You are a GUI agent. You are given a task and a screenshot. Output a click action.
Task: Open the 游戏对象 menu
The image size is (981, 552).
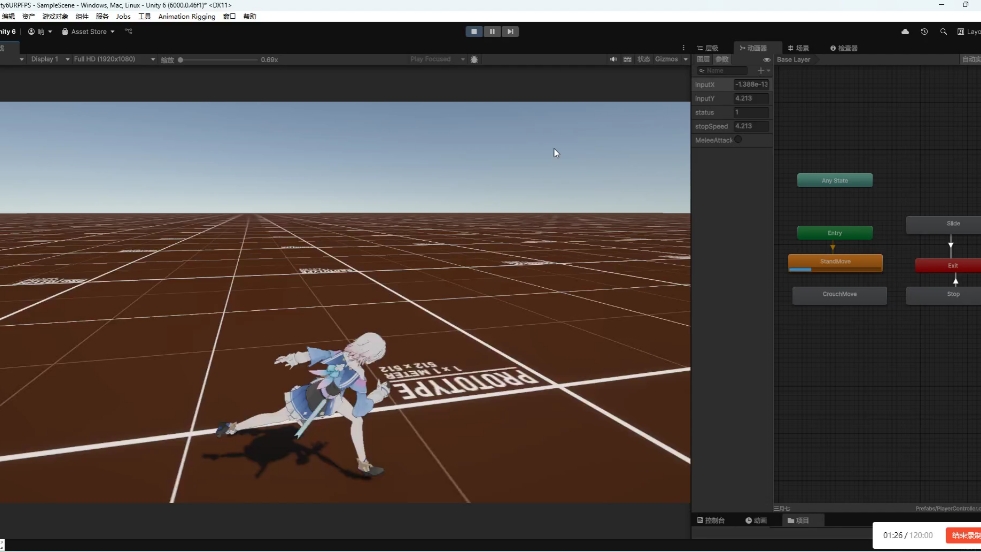[55, 16]
